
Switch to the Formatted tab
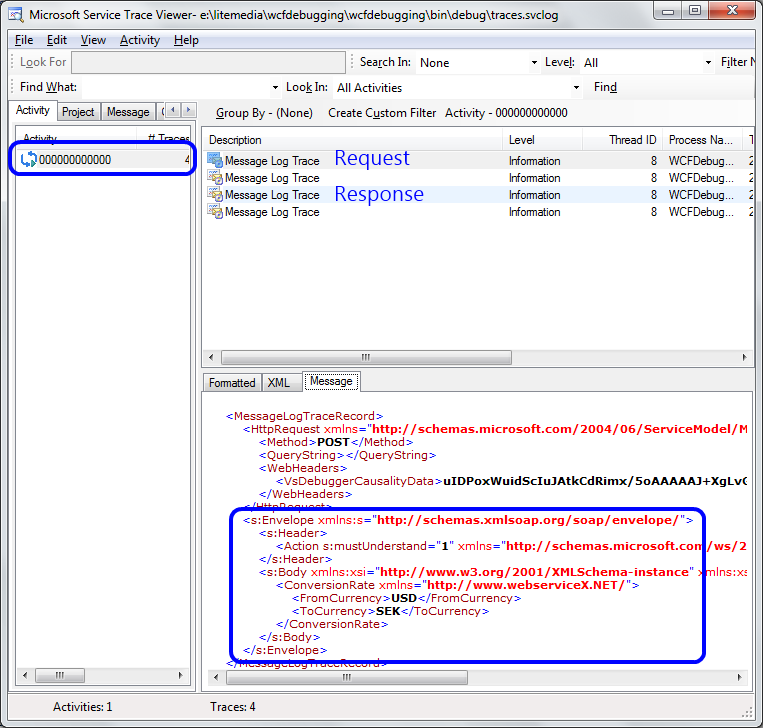(x=232, y=382)
